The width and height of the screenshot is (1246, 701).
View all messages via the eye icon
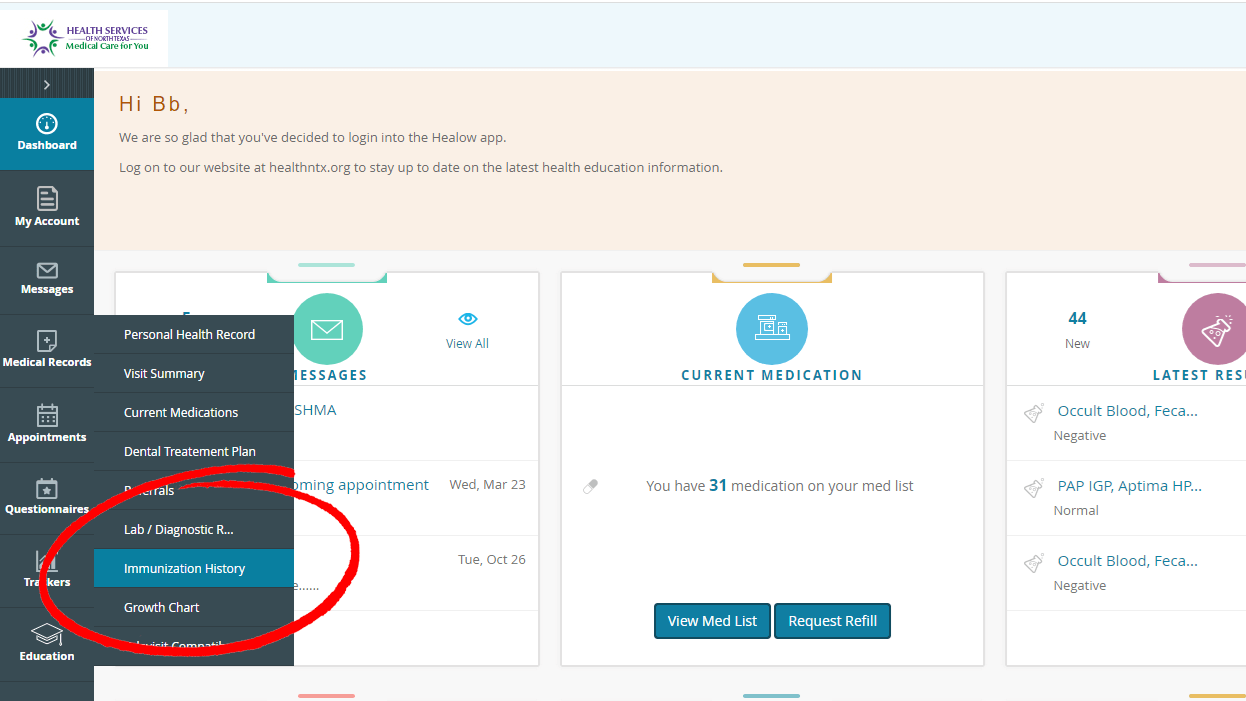[467, 318]
